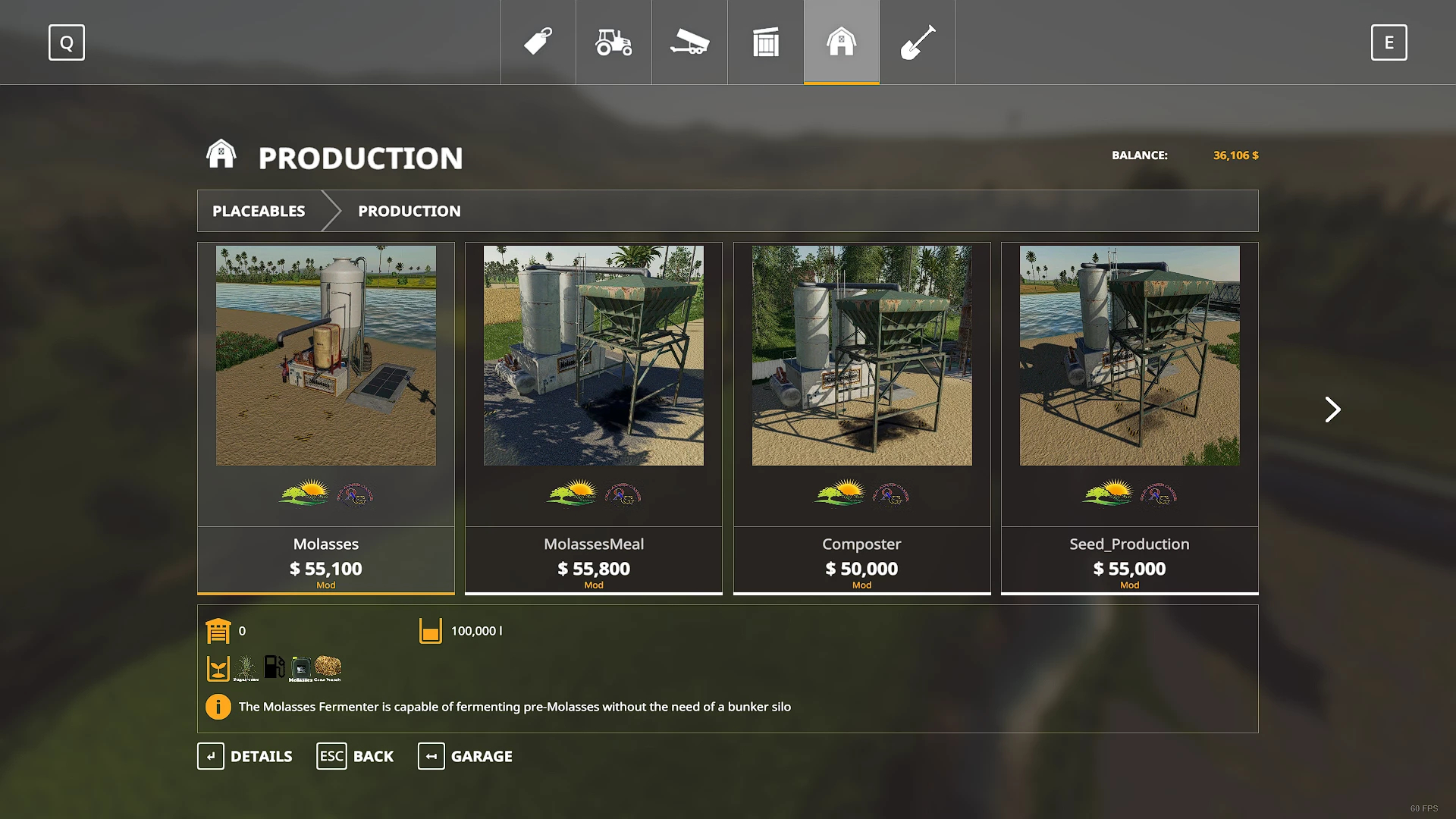Open the Garage button

pyautogui.click(x=466, y=756)
